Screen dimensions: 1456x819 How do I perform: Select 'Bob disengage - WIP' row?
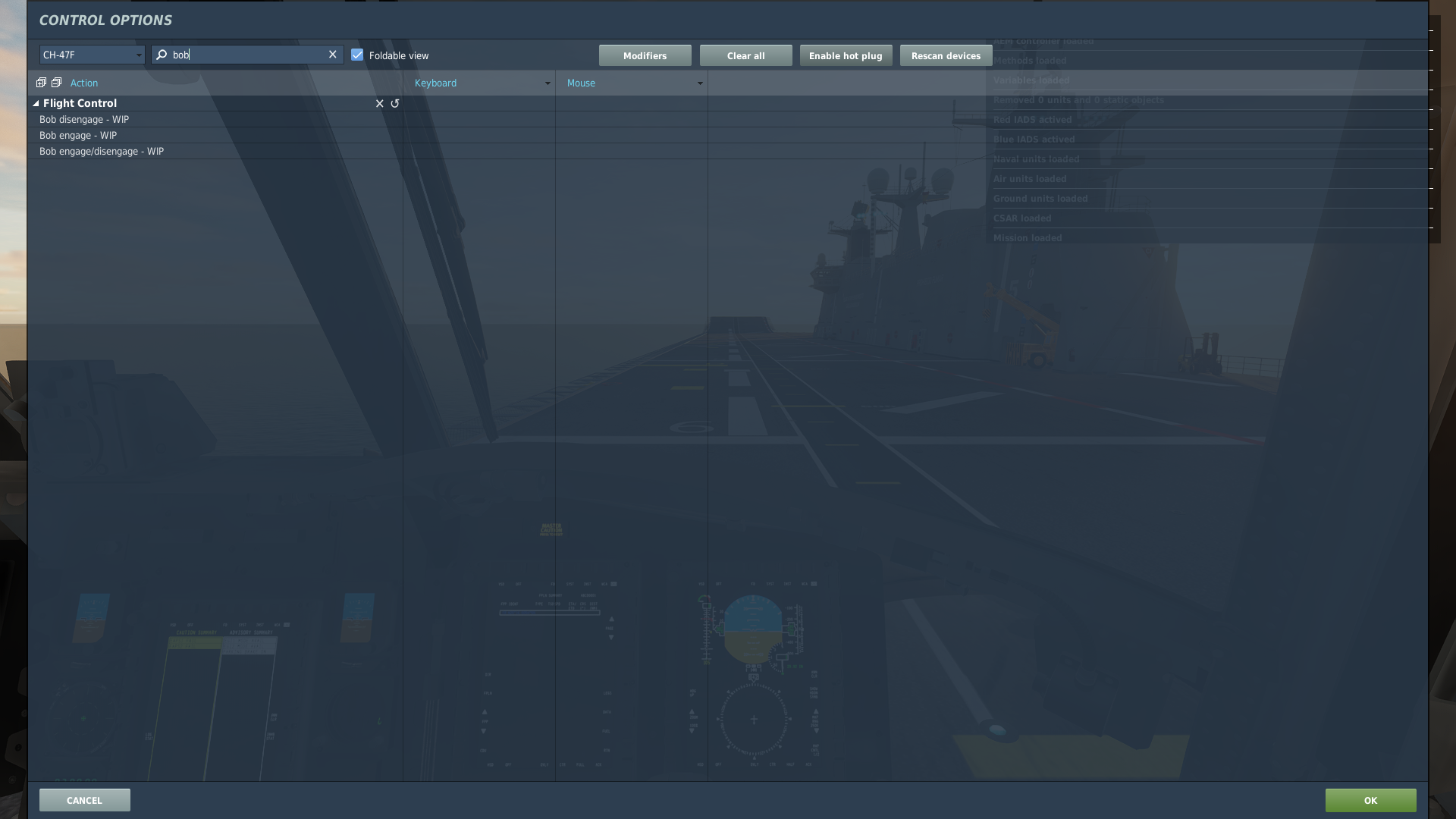(215, 119)
